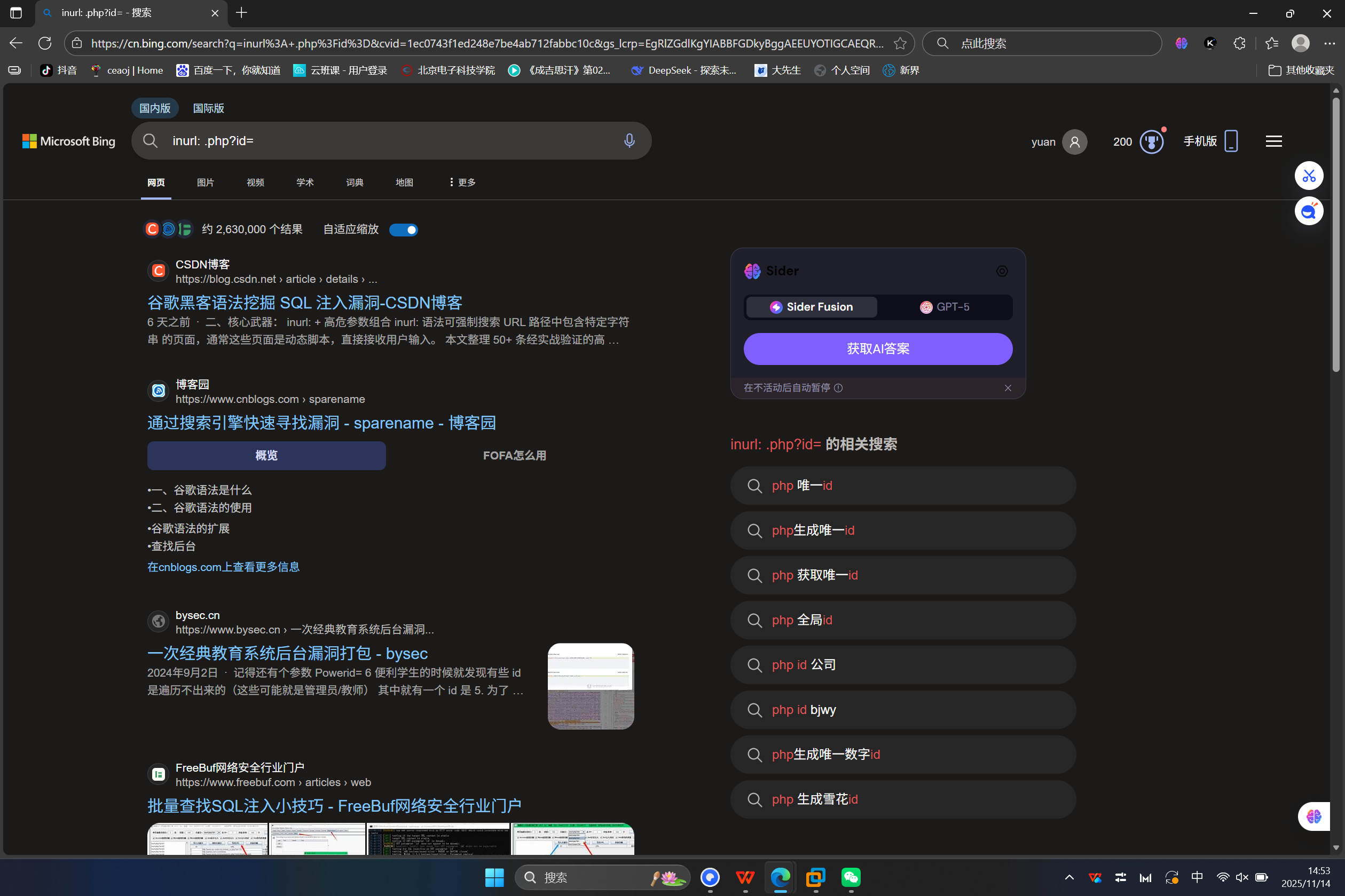Open Edge's three-dot settings menu
Screen dimensions: 1345x896
pyautogui.click(x=1330, y=43)
